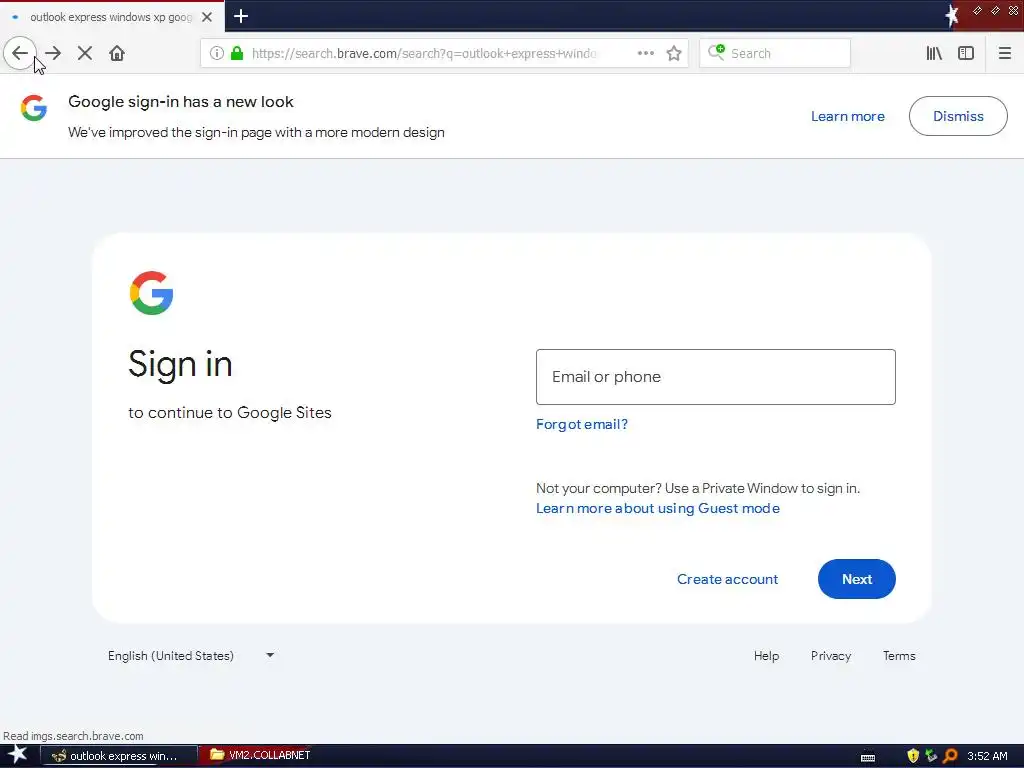Open the browser home page
1024x768 pixels.
117,53
